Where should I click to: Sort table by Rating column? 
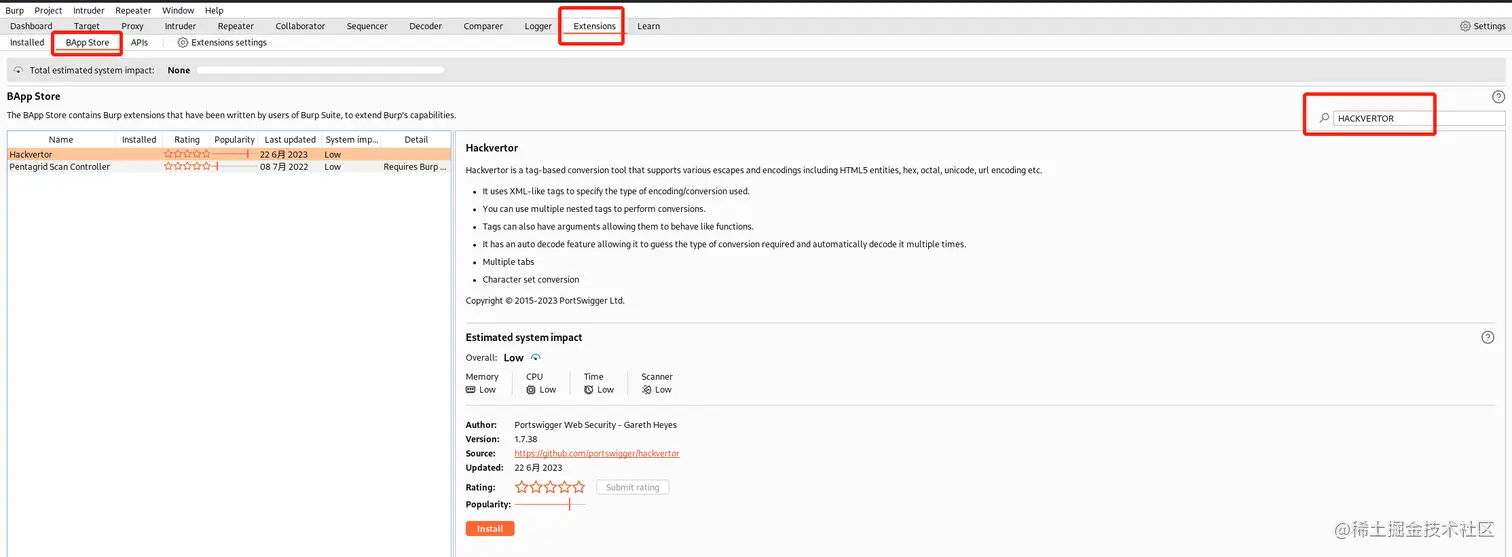[187, 139]
